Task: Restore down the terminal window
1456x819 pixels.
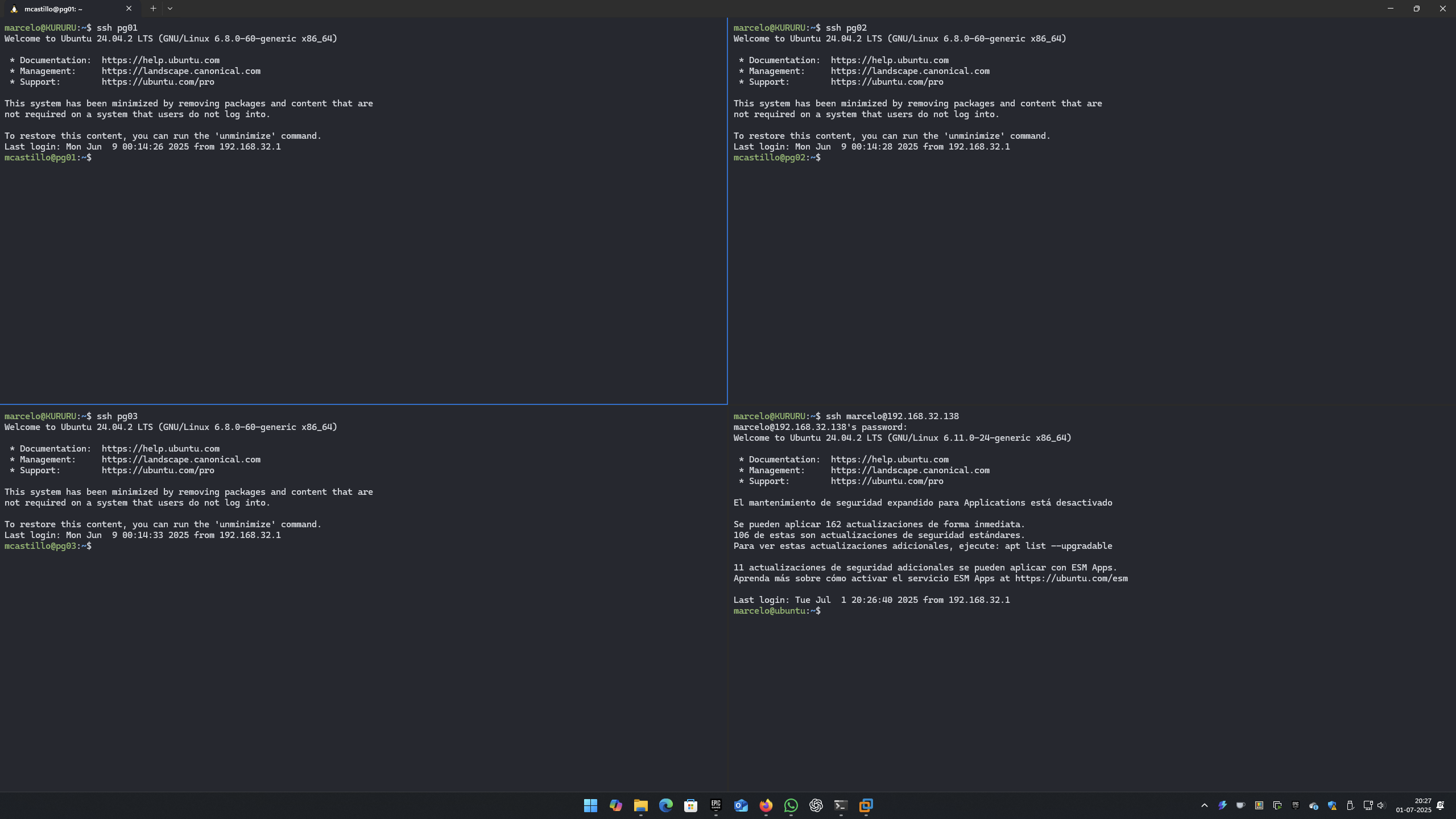Action: [x=1417, y=9]
